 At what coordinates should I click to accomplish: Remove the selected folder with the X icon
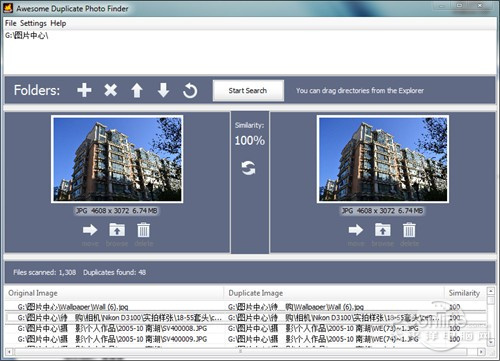(x=110, y=90)
